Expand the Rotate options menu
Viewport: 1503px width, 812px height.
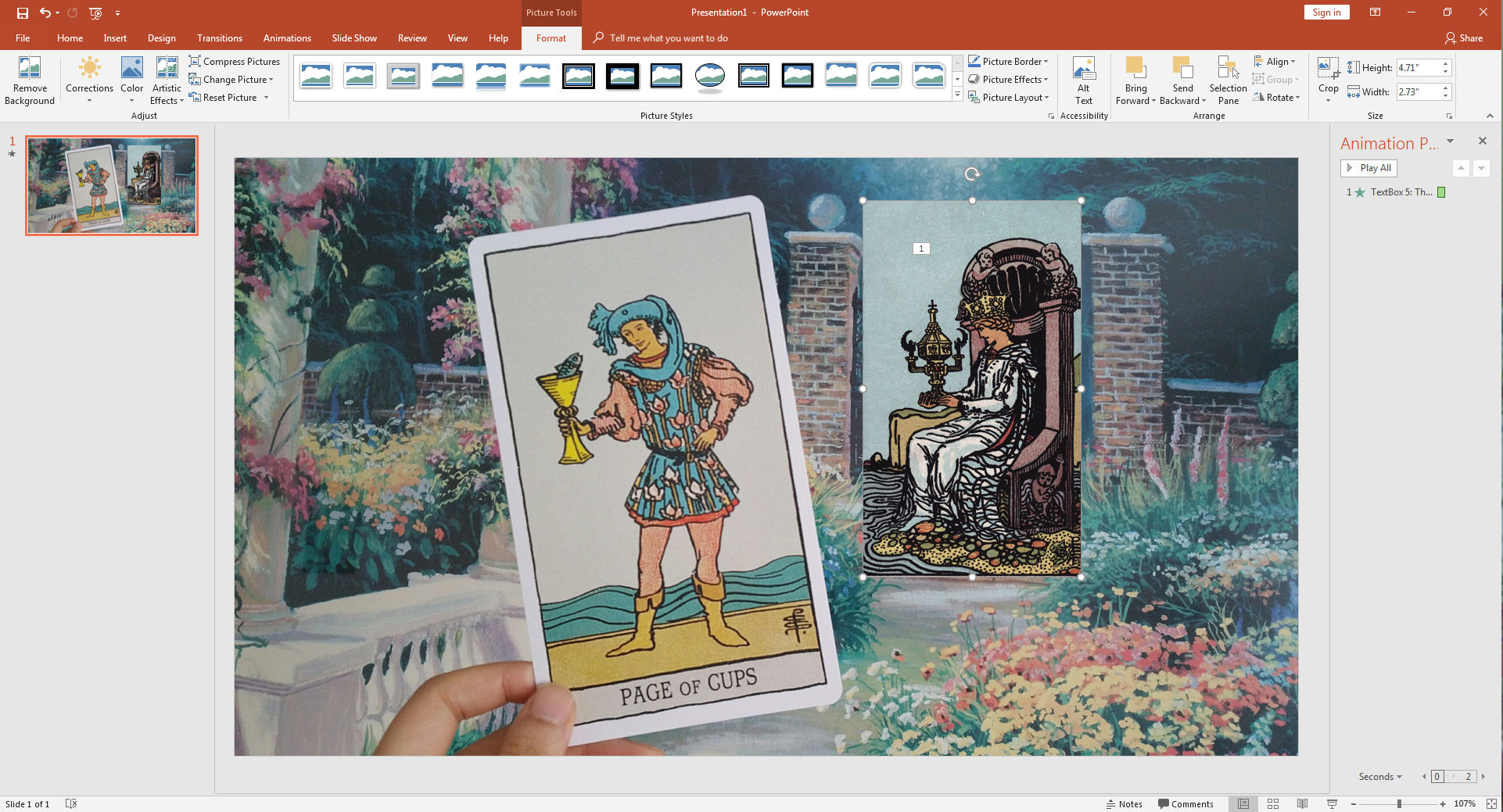tap(1276, 98)
